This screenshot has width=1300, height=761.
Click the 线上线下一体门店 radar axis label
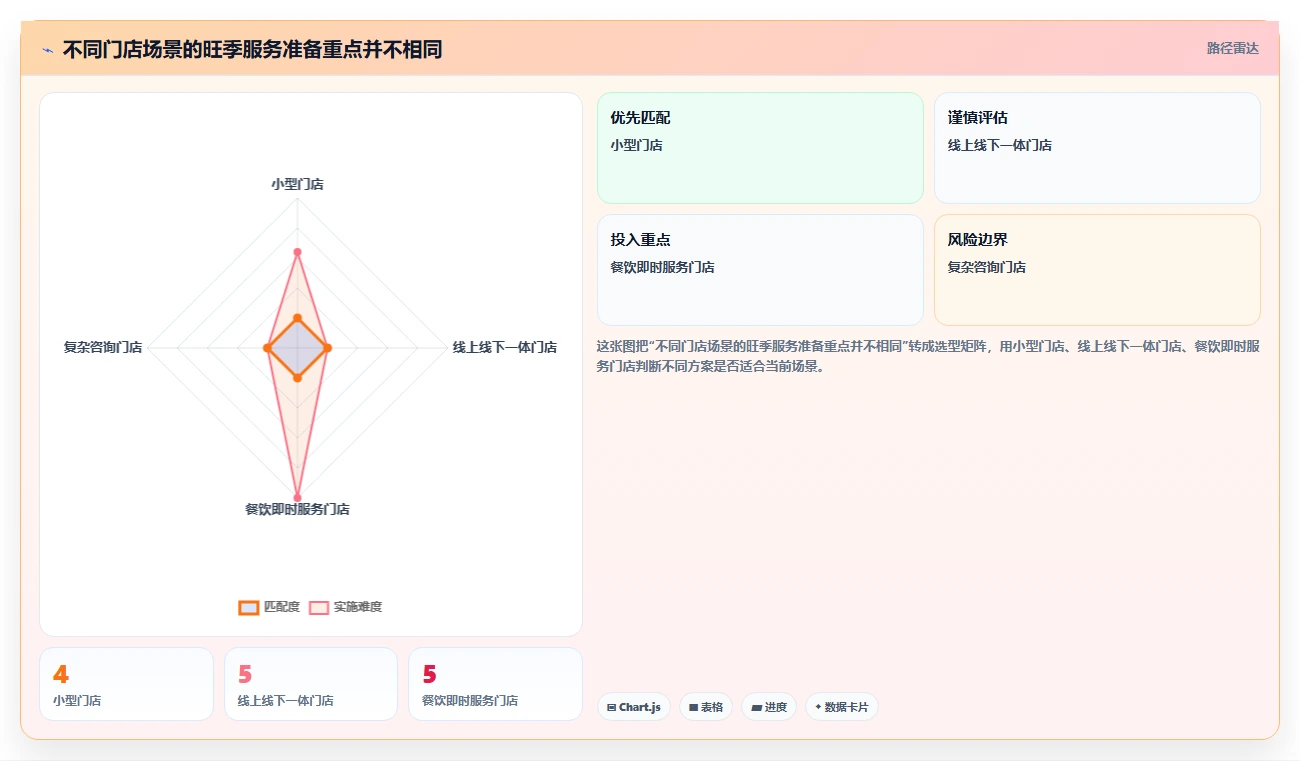tap(505, 347)
